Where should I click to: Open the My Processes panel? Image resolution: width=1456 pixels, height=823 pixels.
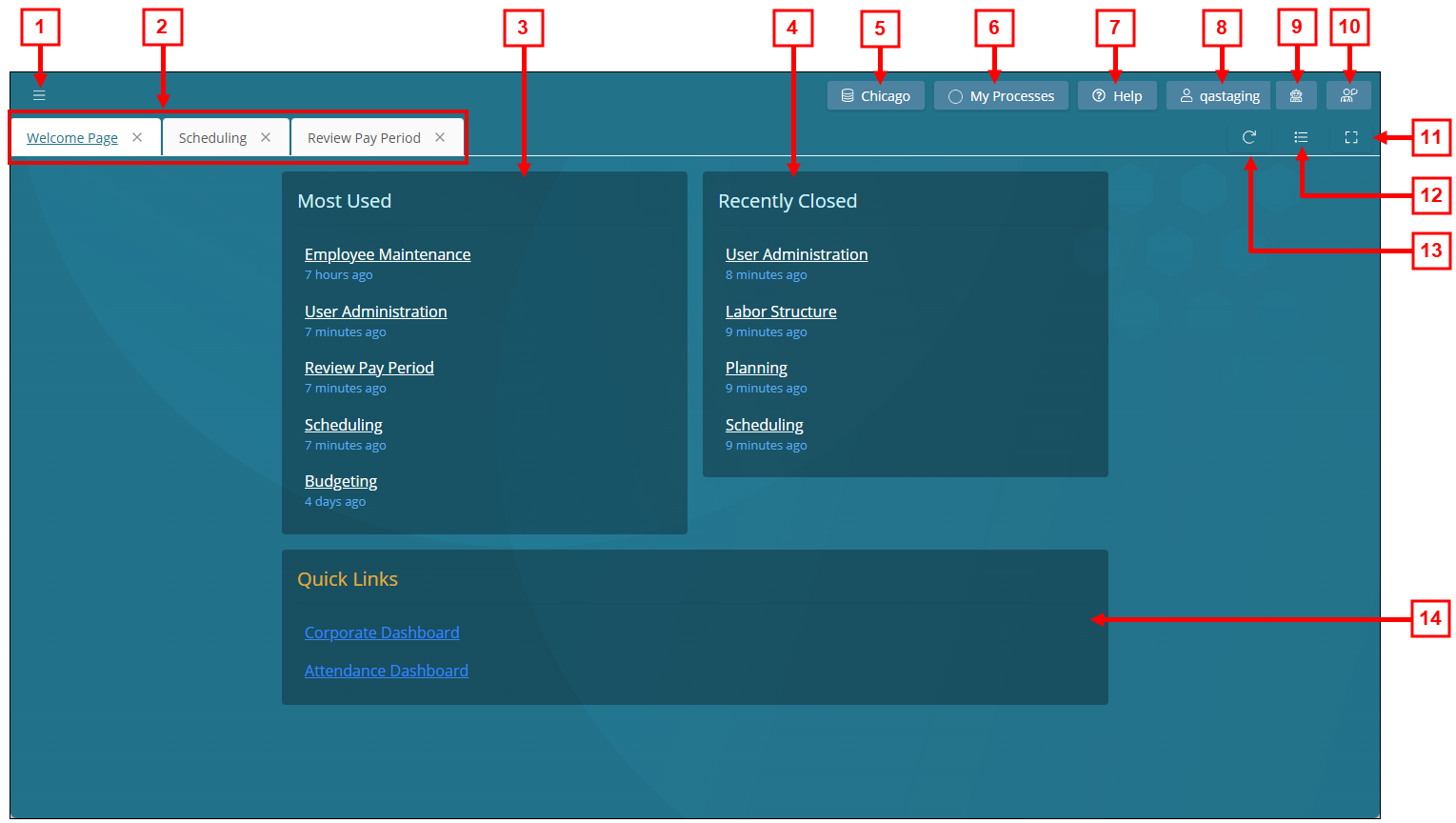click(1000, 95)
